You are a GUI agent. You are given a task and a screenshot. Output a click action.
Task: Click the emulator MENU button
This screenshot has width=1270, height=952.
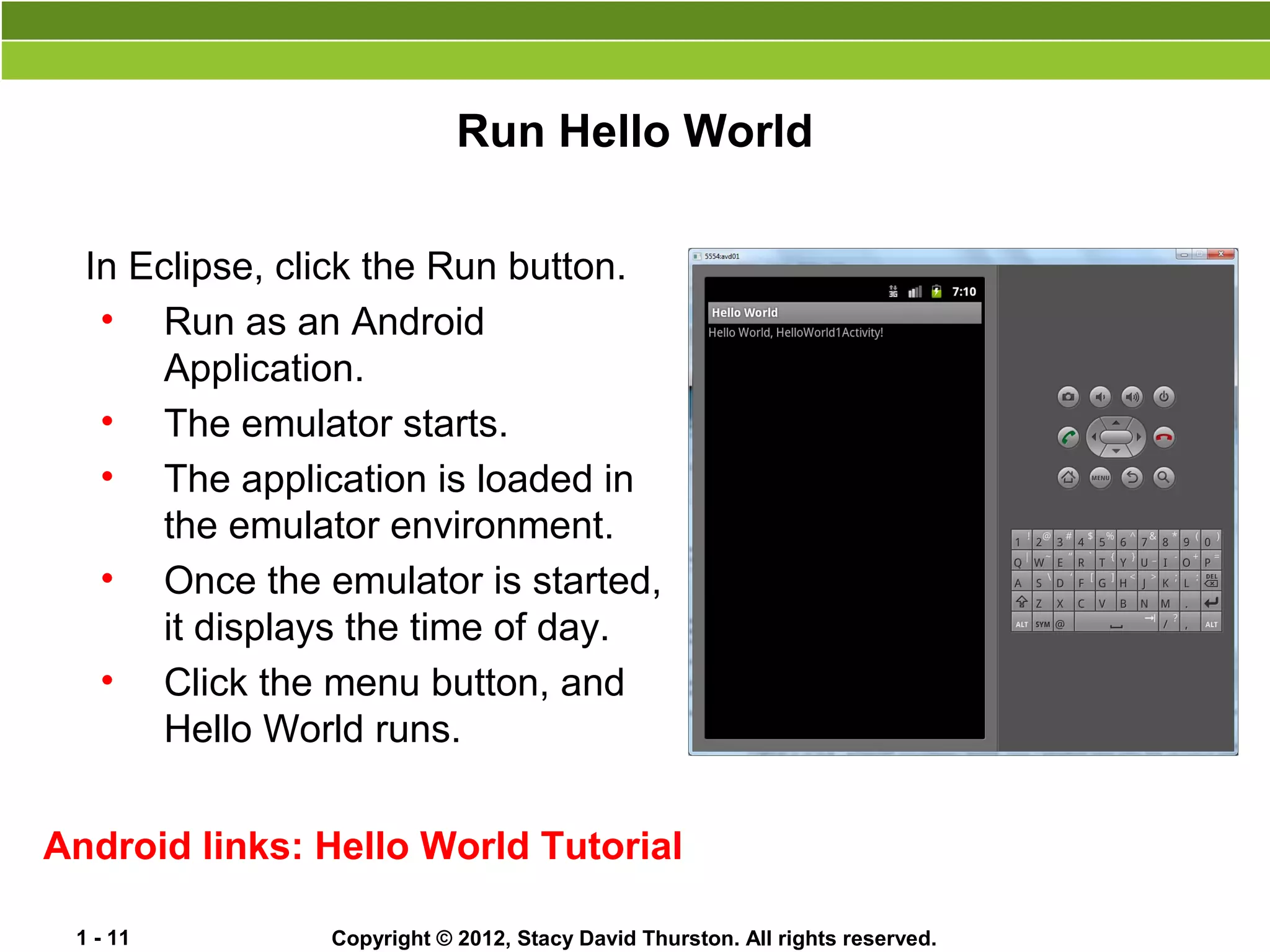pyautogui.click(x=1100, y=477)
